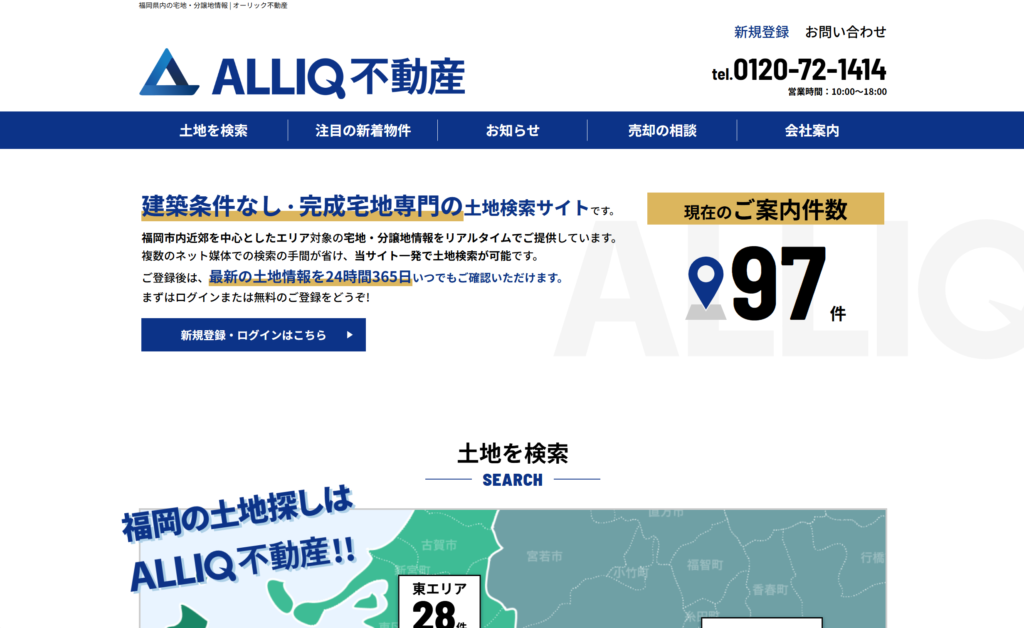Image resolution: width=1024 pixels, height=628 pixels.
Task: Select the 東エリア 28件 map label
Action: pyautogui.click(x=439, y=601)
